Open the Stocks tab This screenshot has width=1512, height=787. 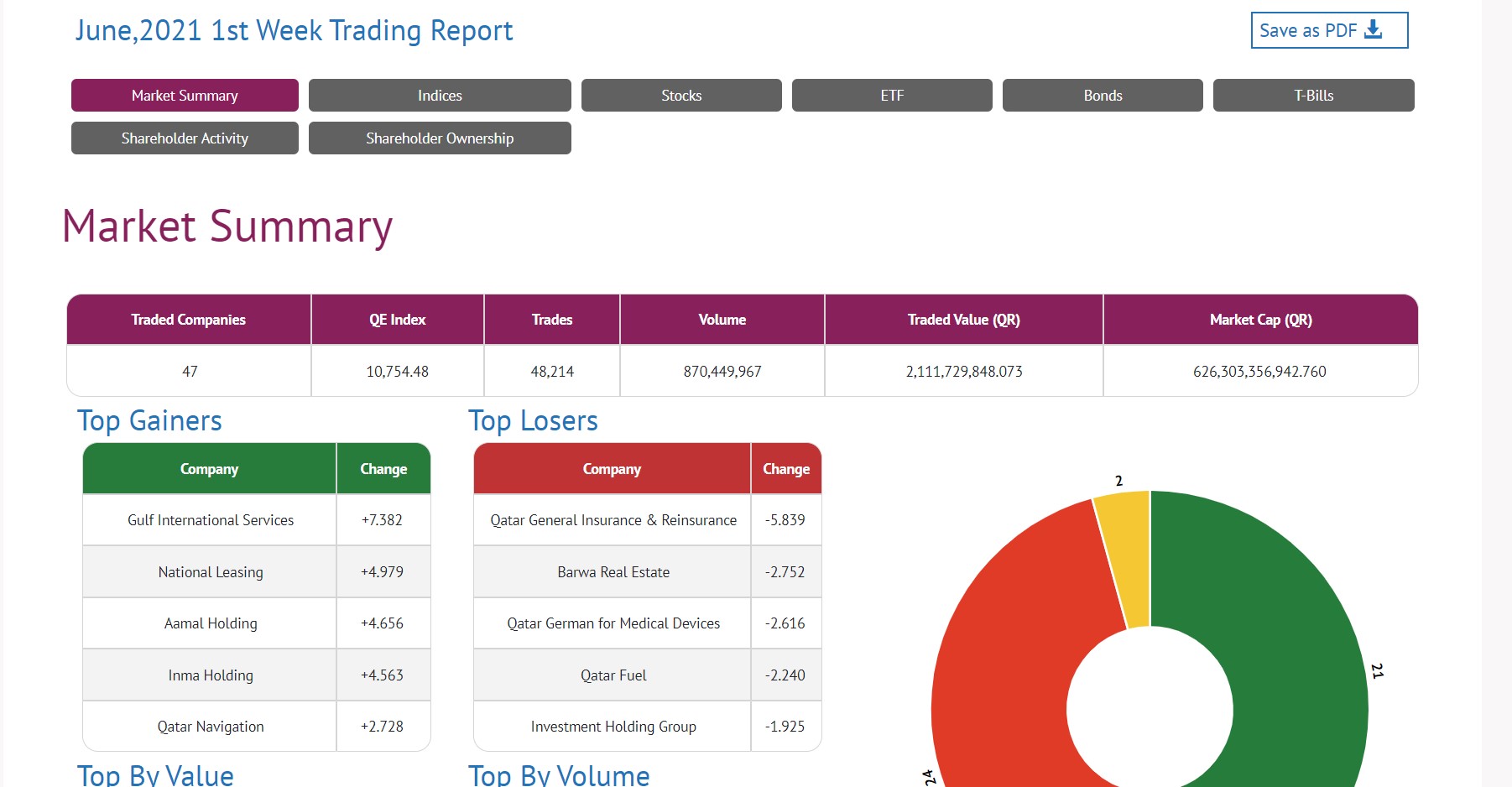pos(681,96)
